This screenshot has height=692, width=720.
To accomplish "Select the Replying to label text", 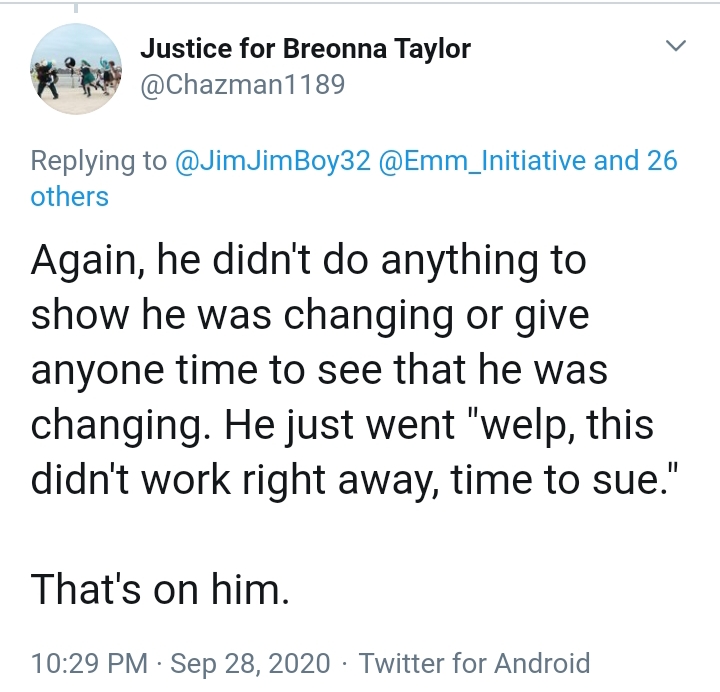I will (x=99, y=162).
